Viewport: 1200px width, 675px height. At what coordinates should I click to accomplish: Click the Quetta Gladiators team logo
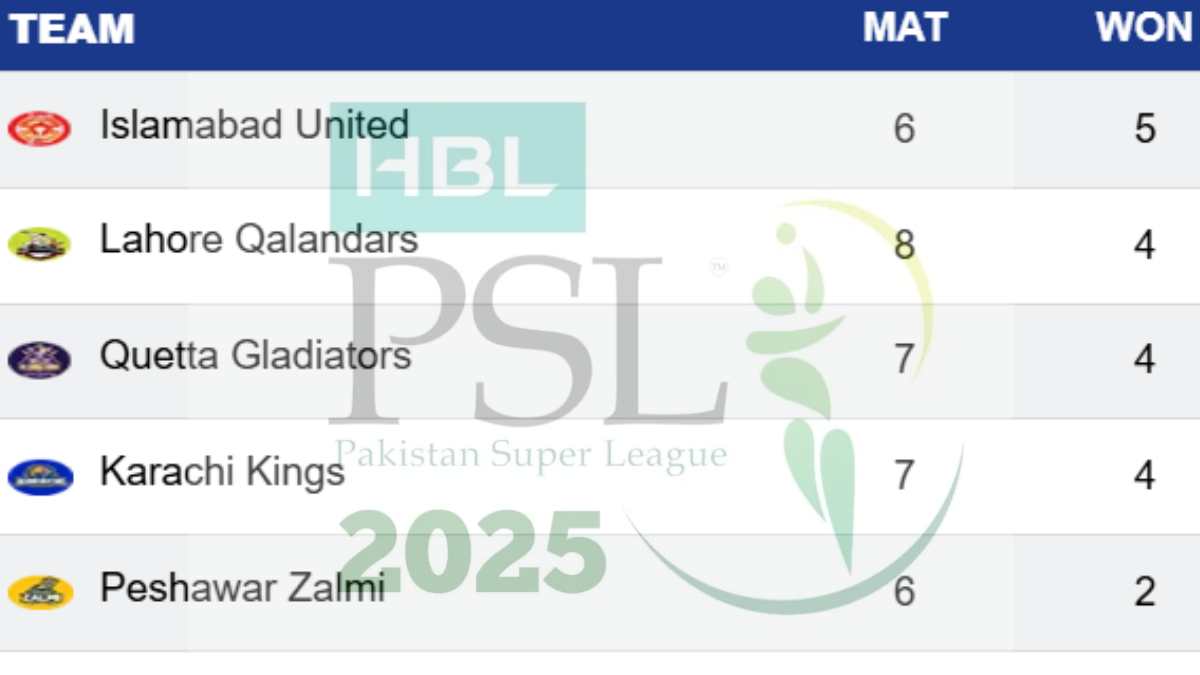[x=39, y=359]
